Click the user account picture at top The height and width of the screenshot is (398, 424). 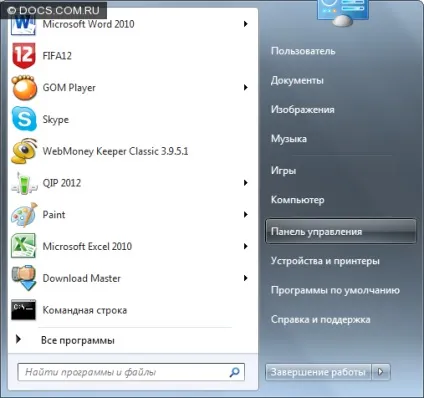pyautogui.click(x=343, y=13)
